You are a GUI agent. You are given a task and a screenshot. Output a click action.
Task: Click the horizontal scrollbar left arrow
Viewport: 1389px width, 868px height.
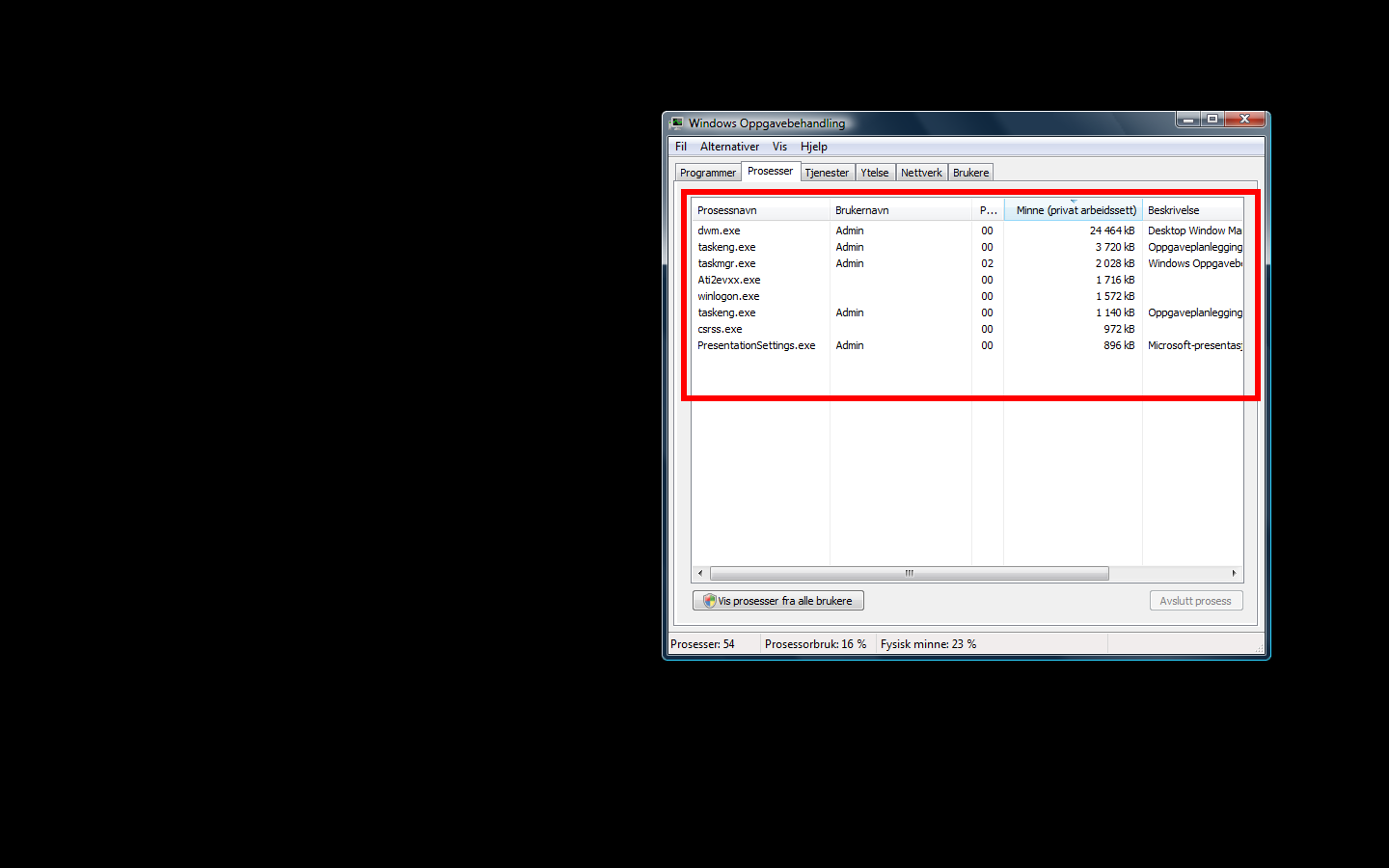click(x=700, y=573)
